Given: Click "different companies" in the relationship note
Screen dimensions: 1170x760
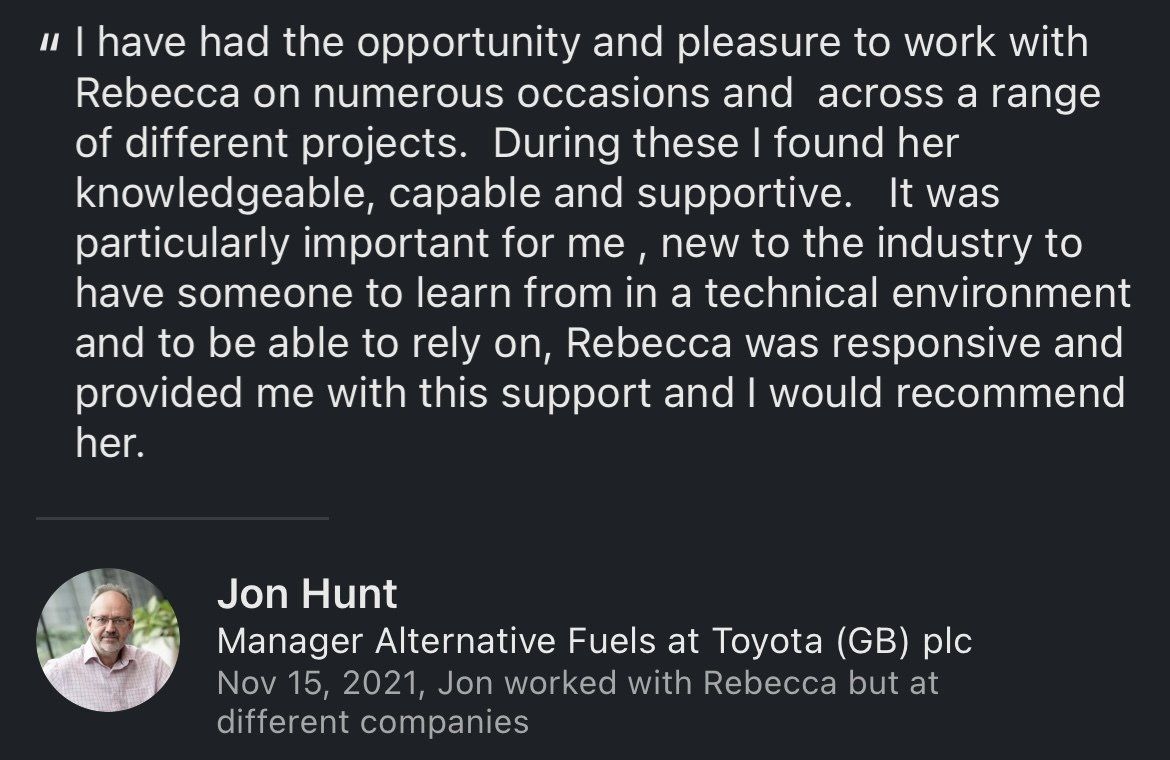Looking at the screenshot, I should (x=372, y=721).
